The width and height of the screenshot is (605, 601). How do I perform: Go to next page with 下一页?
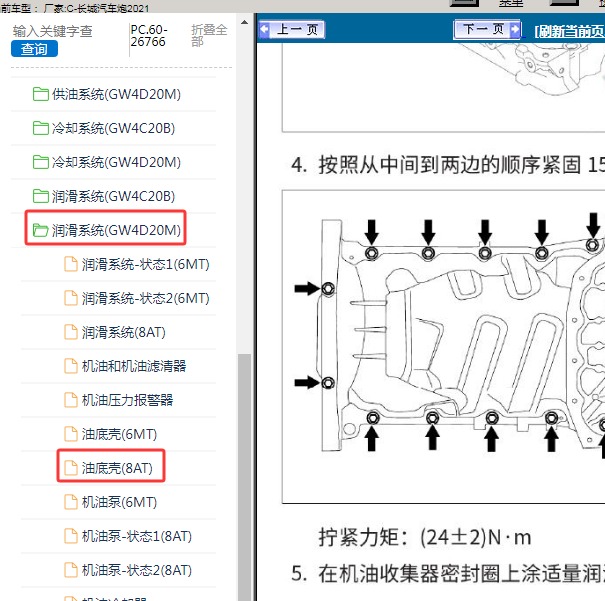click(x=487, y=29)
